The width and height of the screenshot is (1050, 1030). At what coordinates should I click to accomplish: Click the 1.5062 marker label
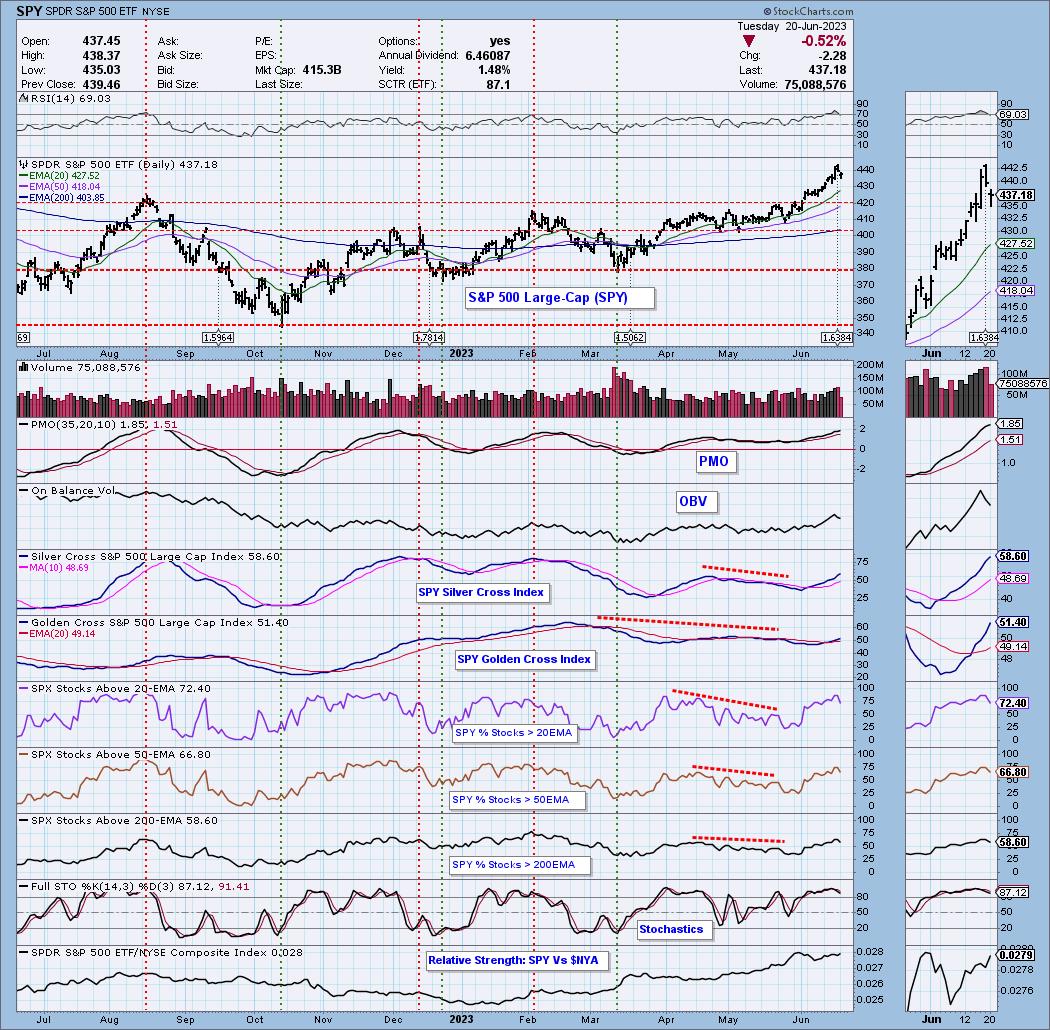tap(630, 338)
